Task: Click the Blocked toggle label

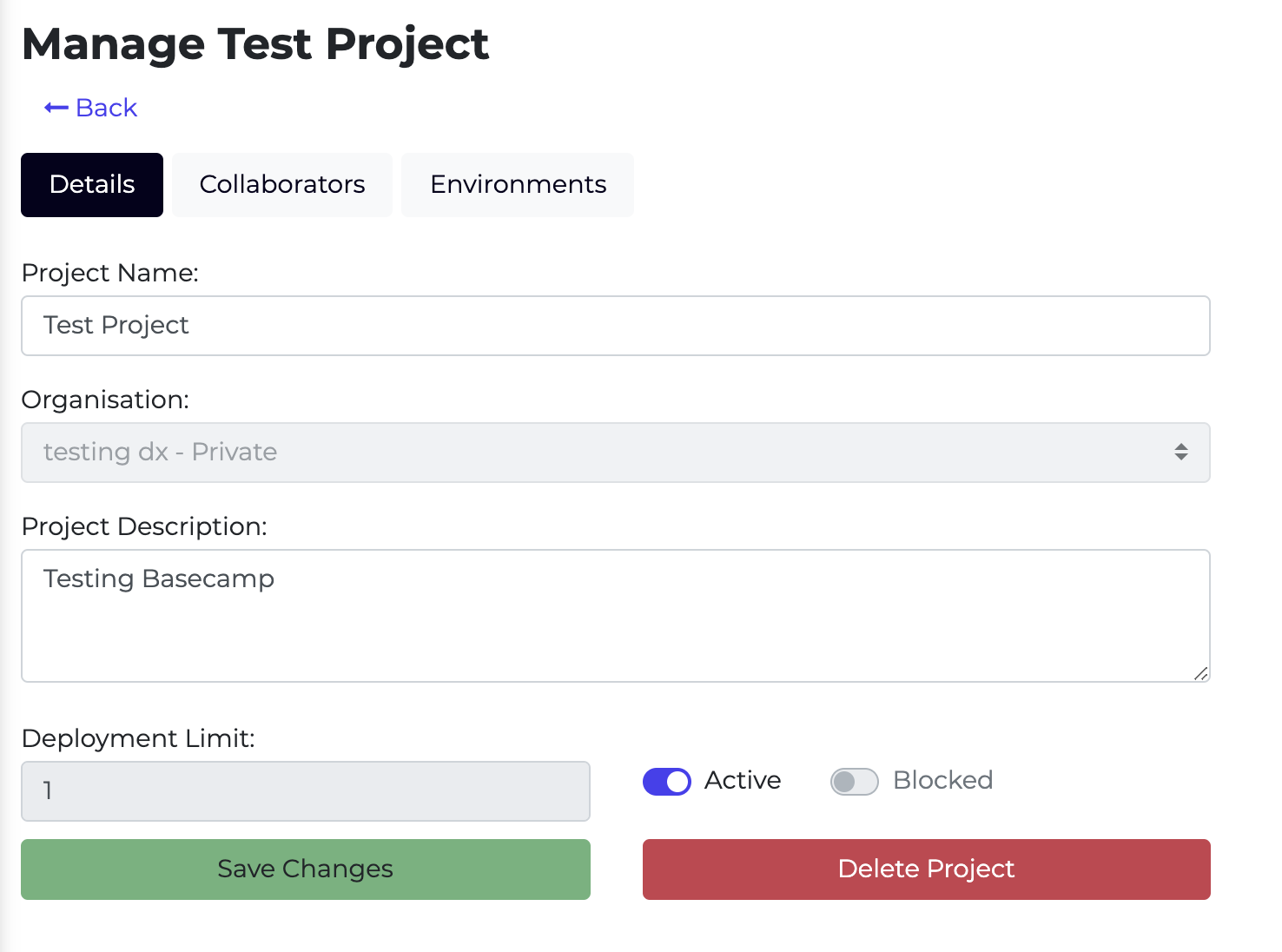Action: 943,780
